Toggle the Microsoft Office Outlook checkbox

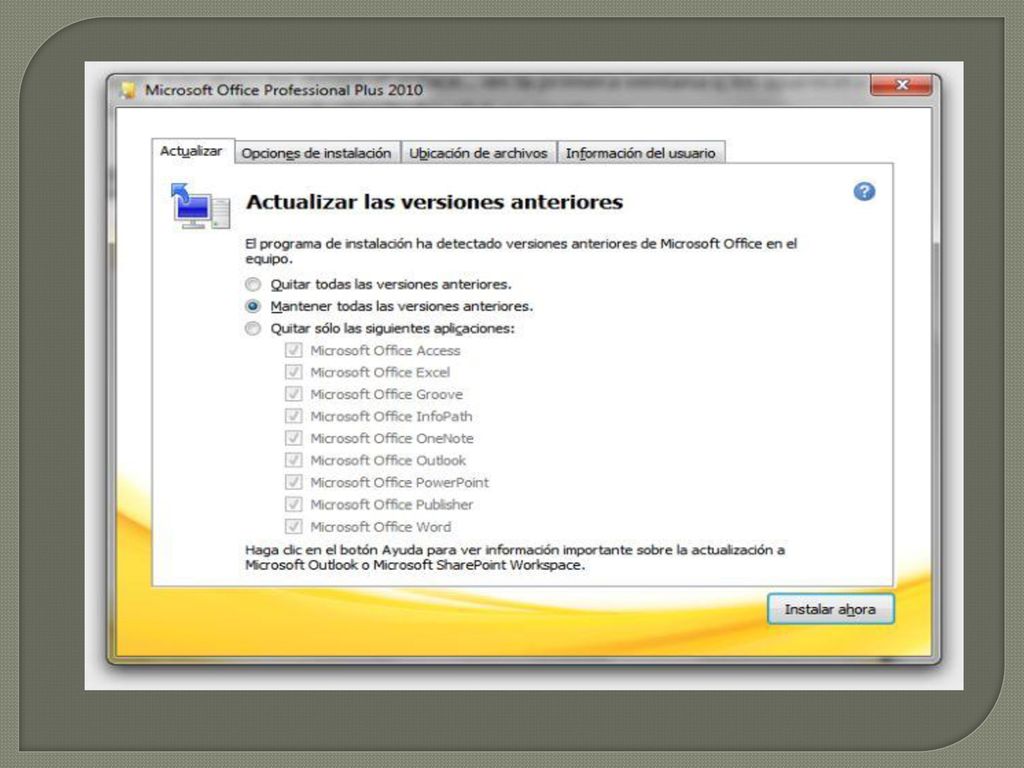click(x=294, y=460)
